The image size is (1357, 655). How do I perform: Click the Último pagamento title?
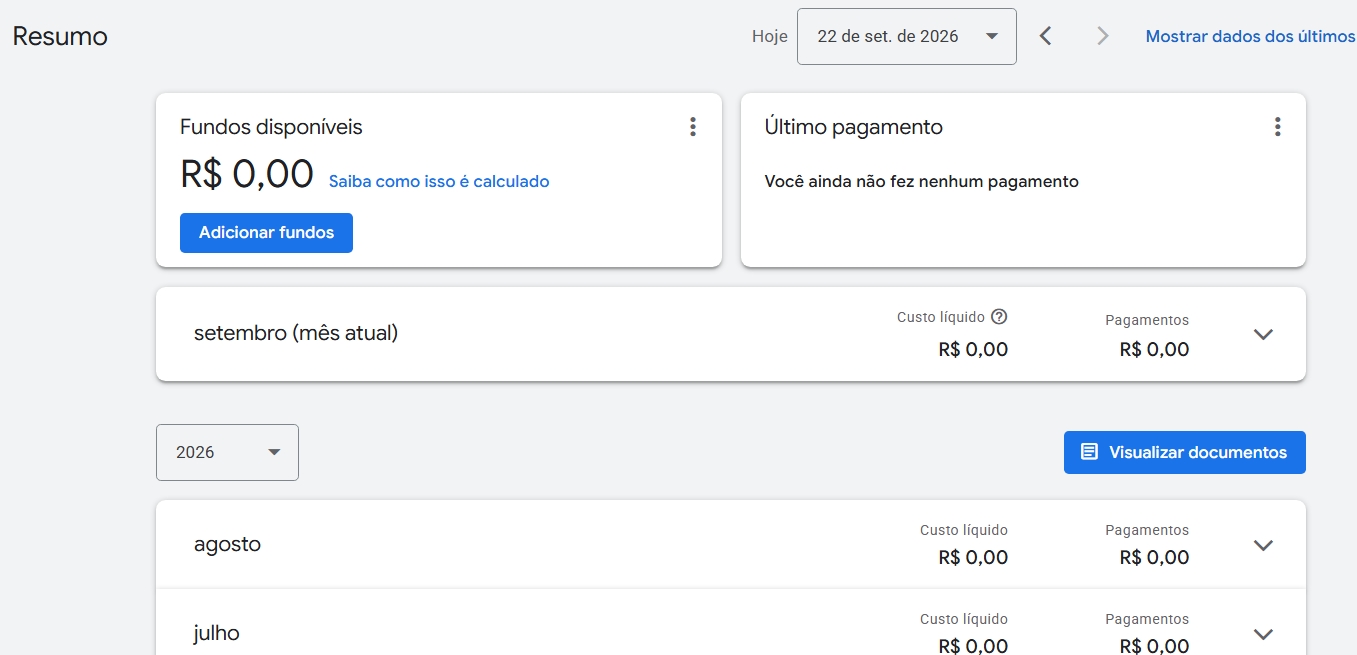[x=854, y=127]
